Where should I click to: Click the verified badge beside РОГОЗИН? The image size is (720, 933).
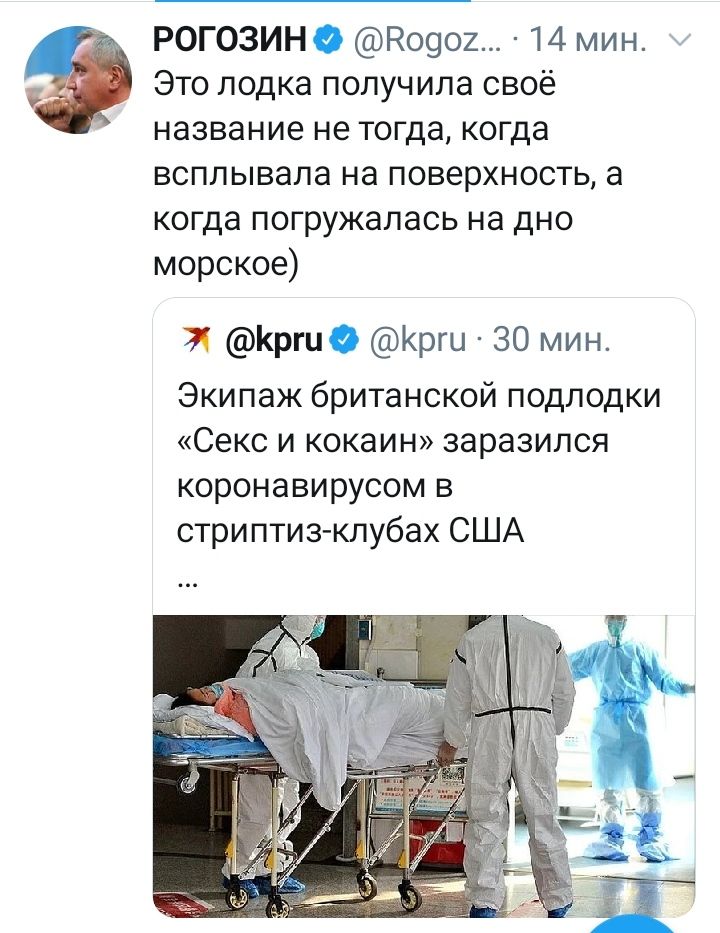pyautogui.click(x=328, y=41)
